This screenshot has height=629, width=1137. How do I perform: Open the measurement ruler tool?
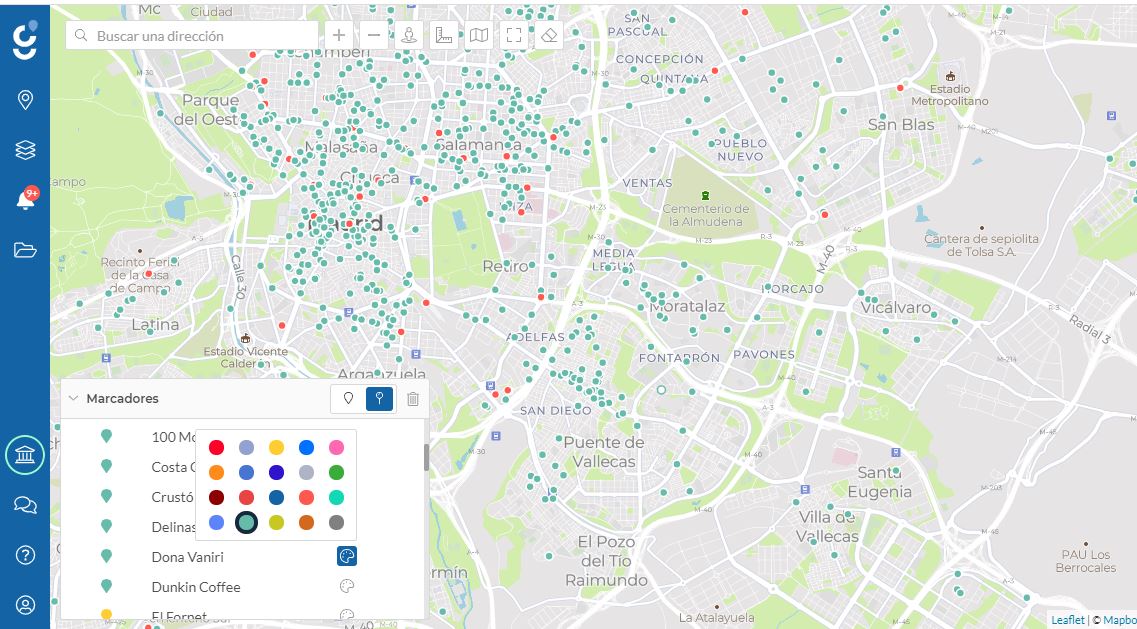tap(442, 34)
